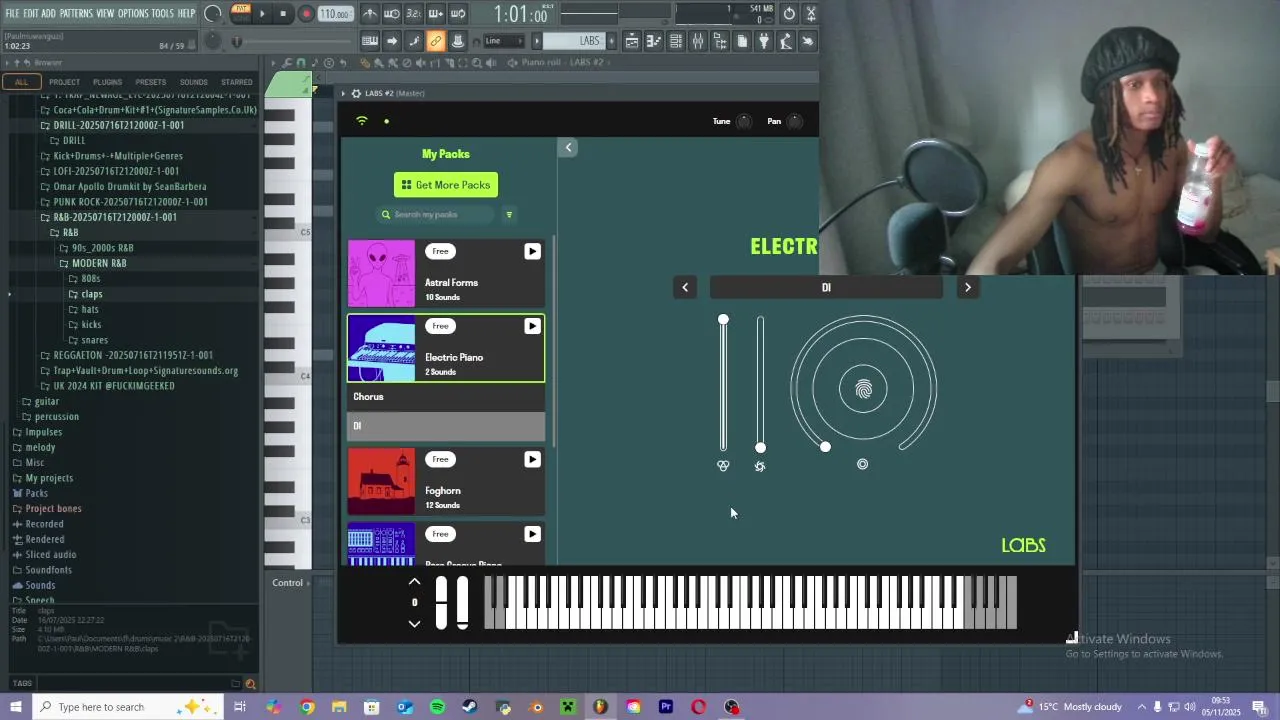Viewport: 1280px width, 720px height.
Task: Click the fingerprint center of LABS dial
Action: tap(863, 389)
